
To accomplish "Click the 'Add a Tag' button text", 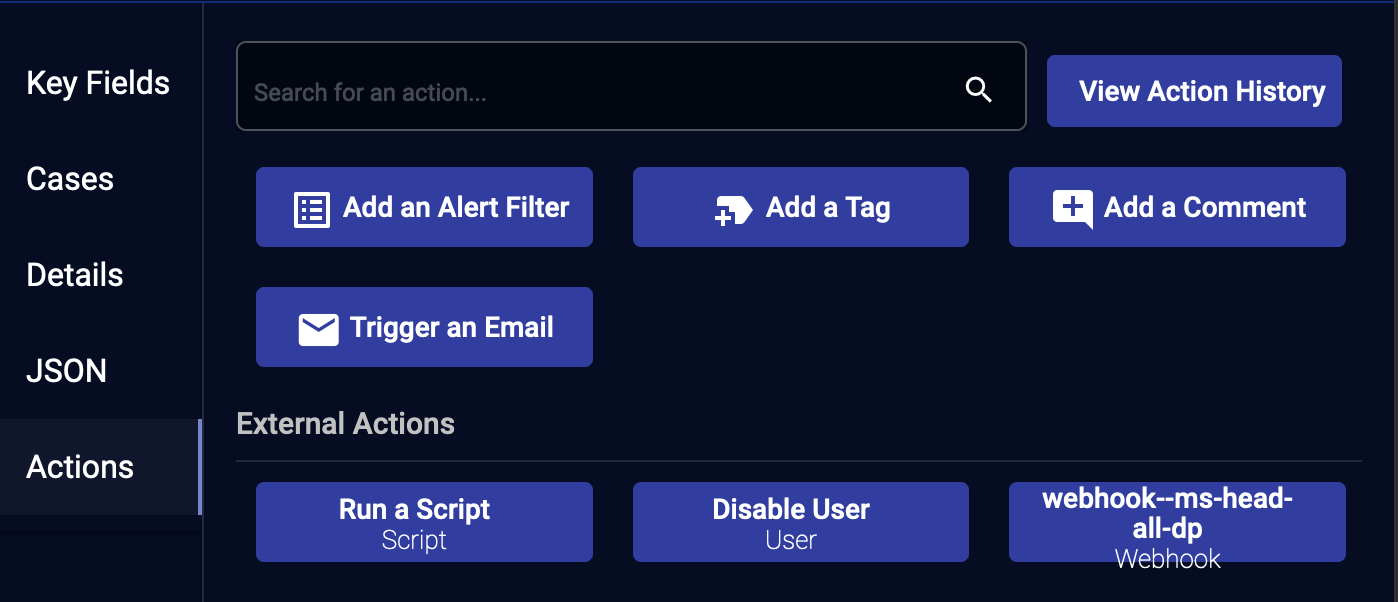I will [x=828, y=207].
